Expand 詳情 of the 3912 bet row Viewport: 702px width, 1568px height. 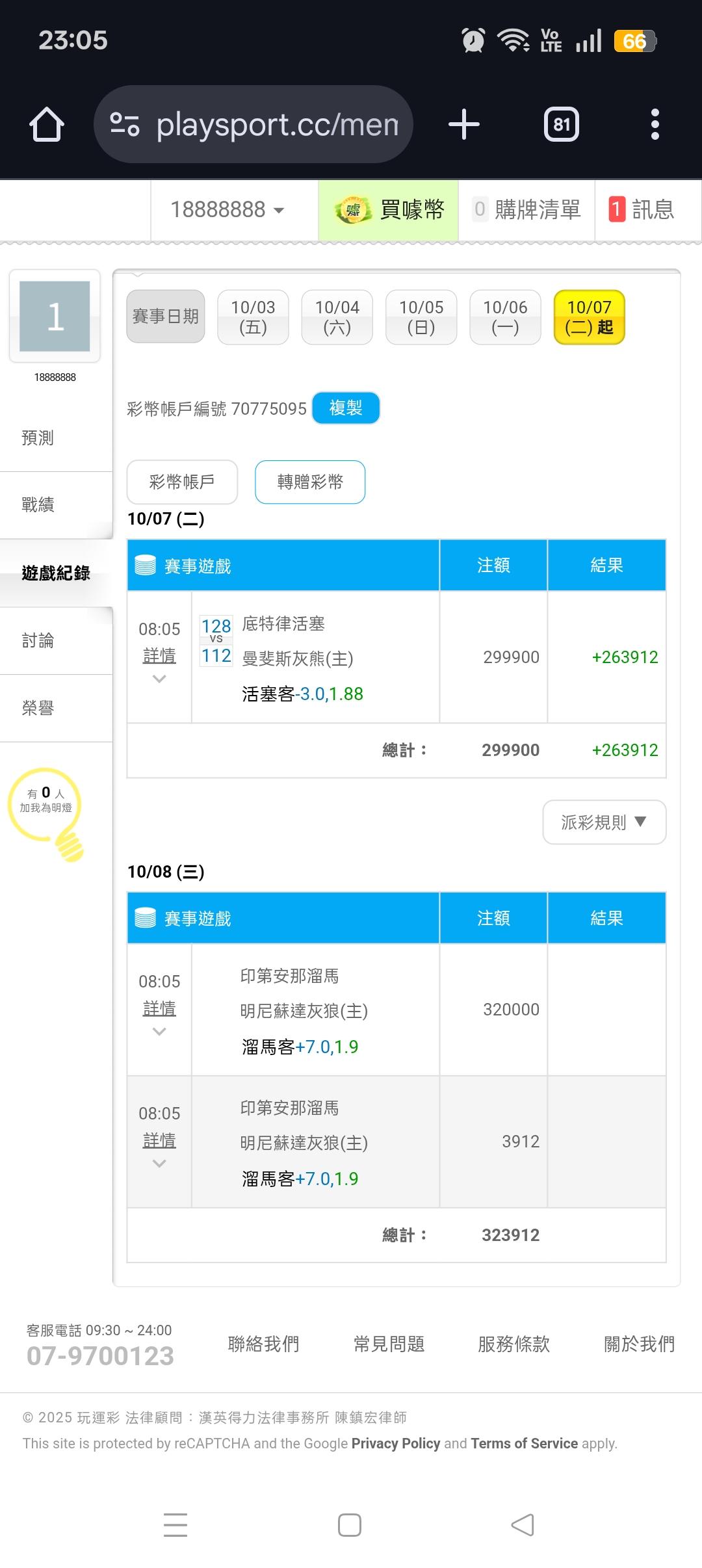click(159, 1141)
